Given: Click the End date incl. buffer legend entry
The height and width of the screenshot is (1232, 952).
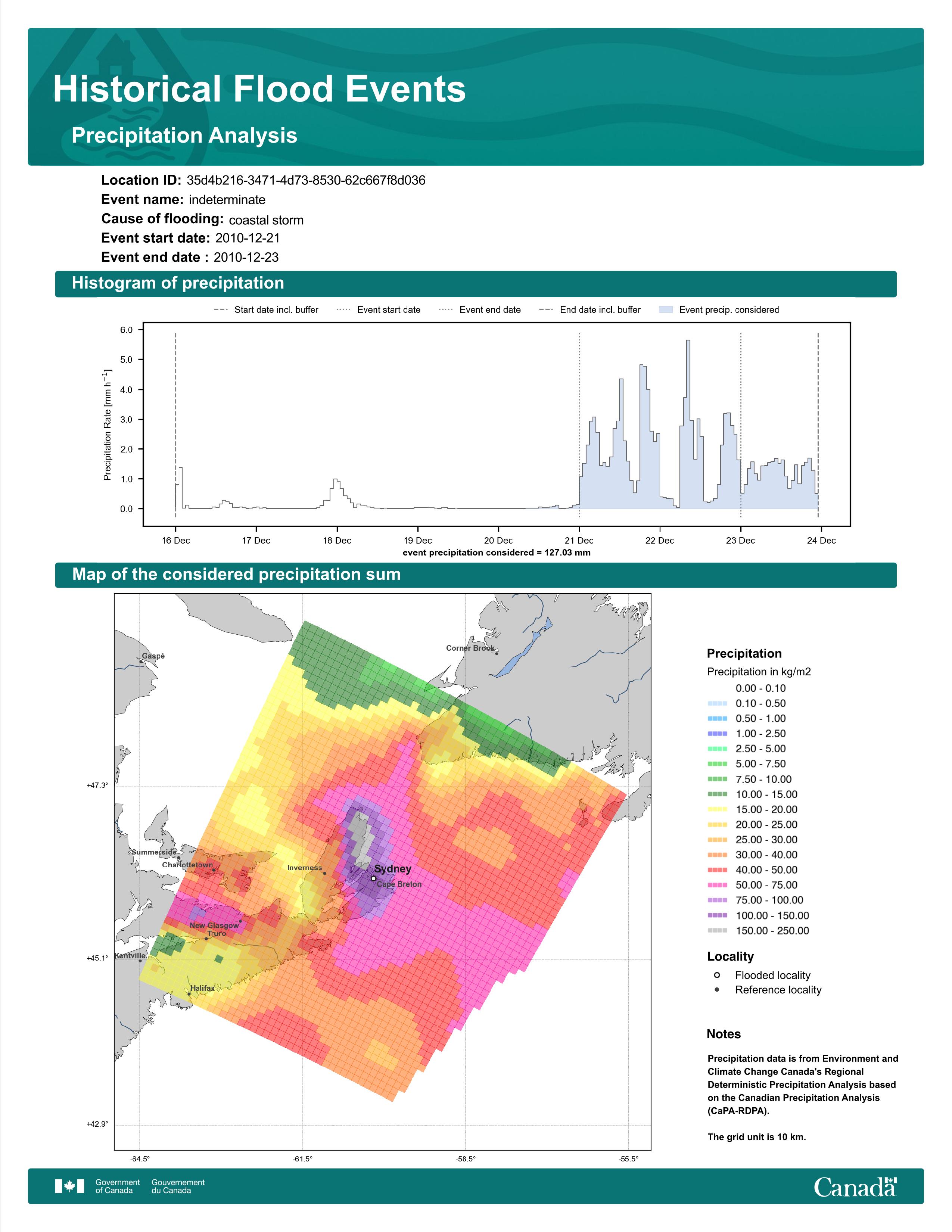Looking at the screenshot, I should pos(590,310).
